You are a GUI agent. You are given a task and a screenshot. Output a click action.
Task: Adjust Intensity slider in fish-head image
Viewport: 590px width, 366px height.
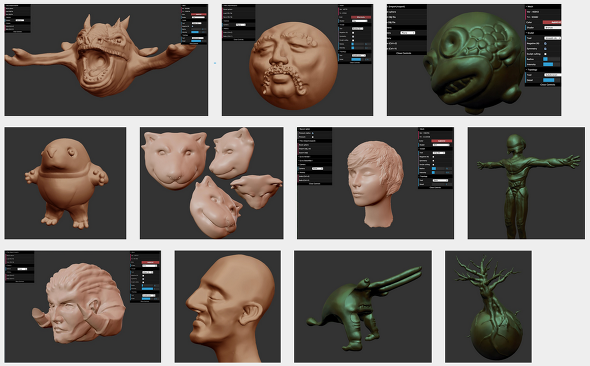point(551,64)
